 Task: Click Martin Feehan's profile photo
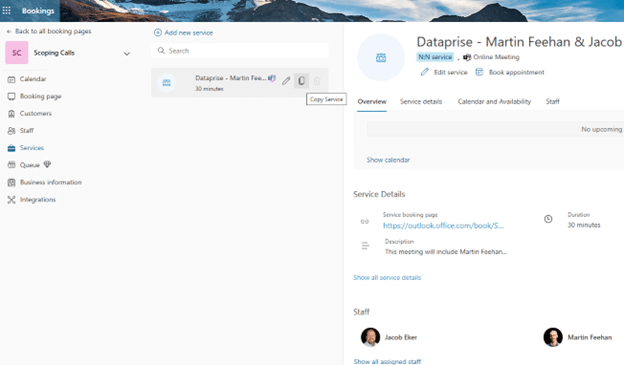[x=553, y=337]
